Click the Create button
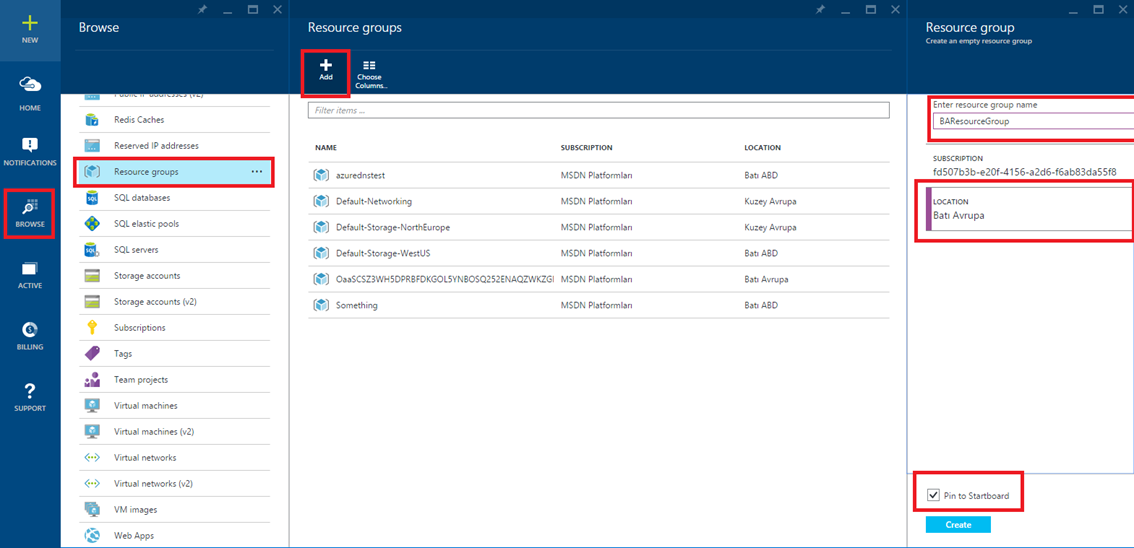Viewport: 1134px width, 548px height. (x=958, y=525)
